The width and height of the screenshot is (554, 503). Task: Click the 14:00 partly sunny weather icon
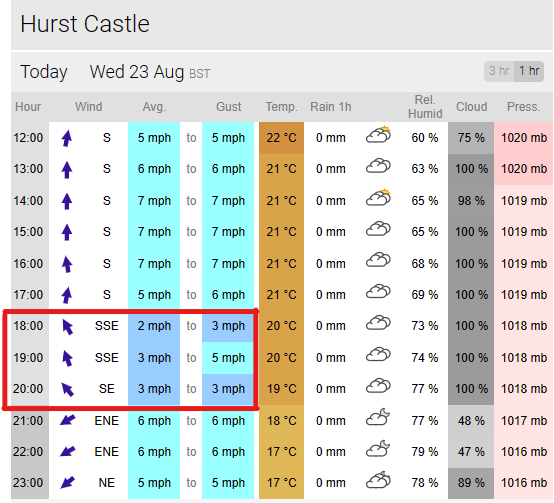[378, 197]
